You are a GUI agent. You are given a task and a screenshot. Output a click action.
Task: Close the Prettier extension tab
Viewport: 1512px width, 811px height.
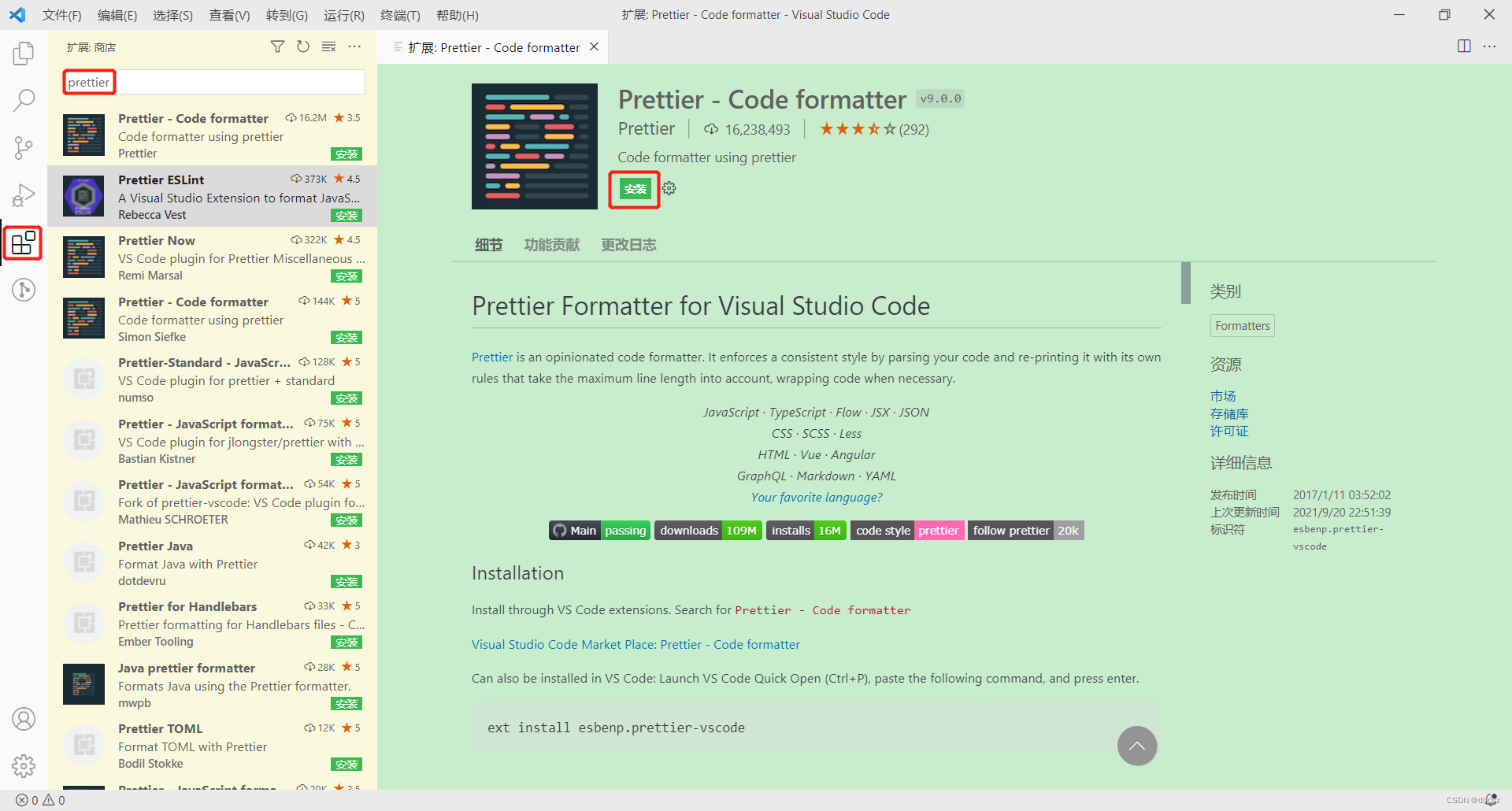(x=595, y=47)
